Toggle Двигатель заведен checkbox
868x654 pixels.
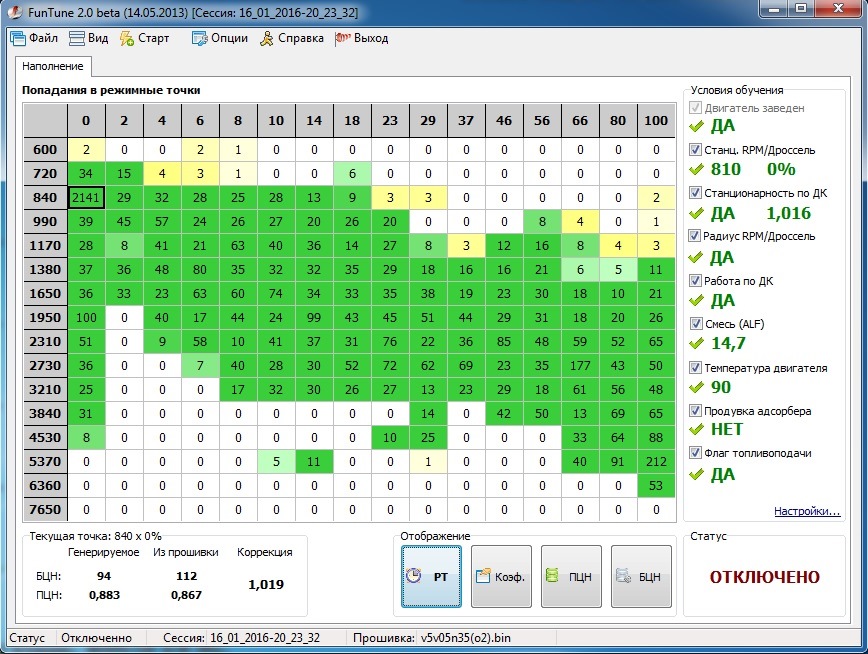click(695, 107)
